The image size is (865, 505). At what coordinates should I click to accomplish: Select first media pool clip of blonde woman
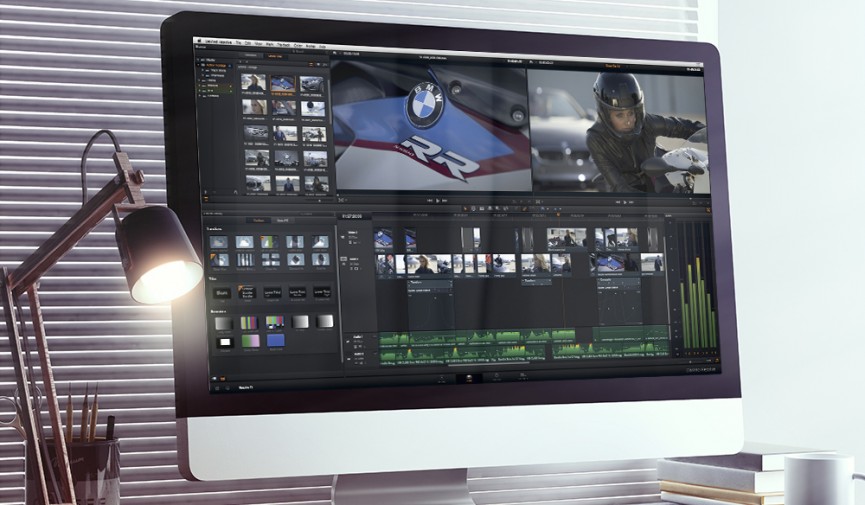[253, 83]
